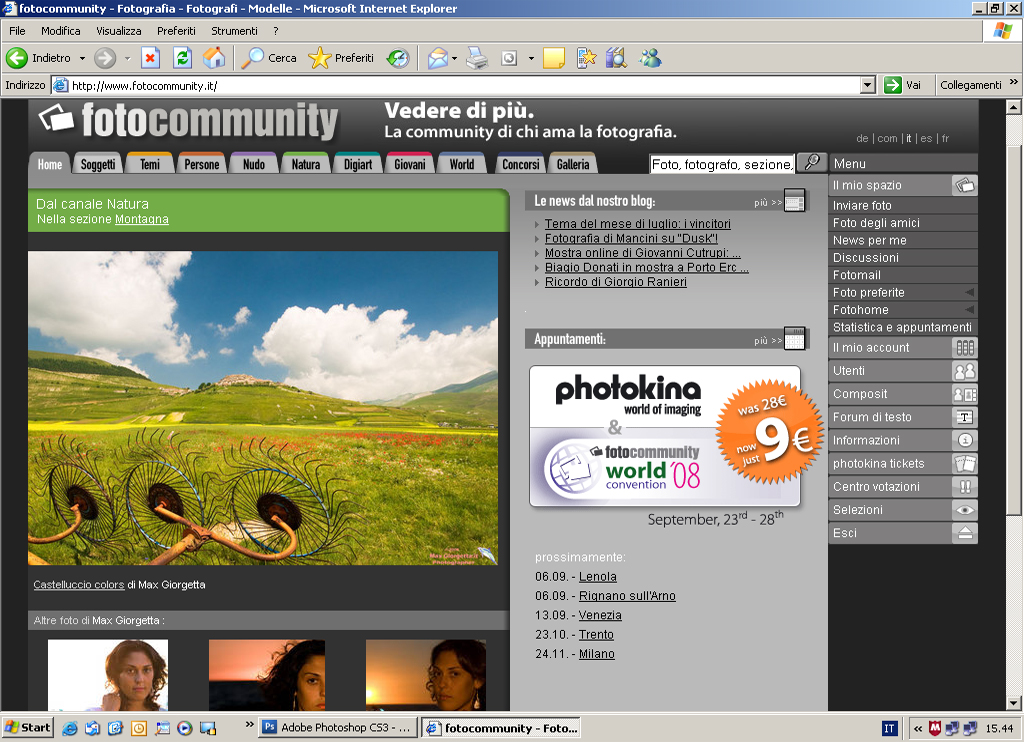Open the Galleria tab
Viewport: 1024px width, 742px height.
(x=573, y=164)
